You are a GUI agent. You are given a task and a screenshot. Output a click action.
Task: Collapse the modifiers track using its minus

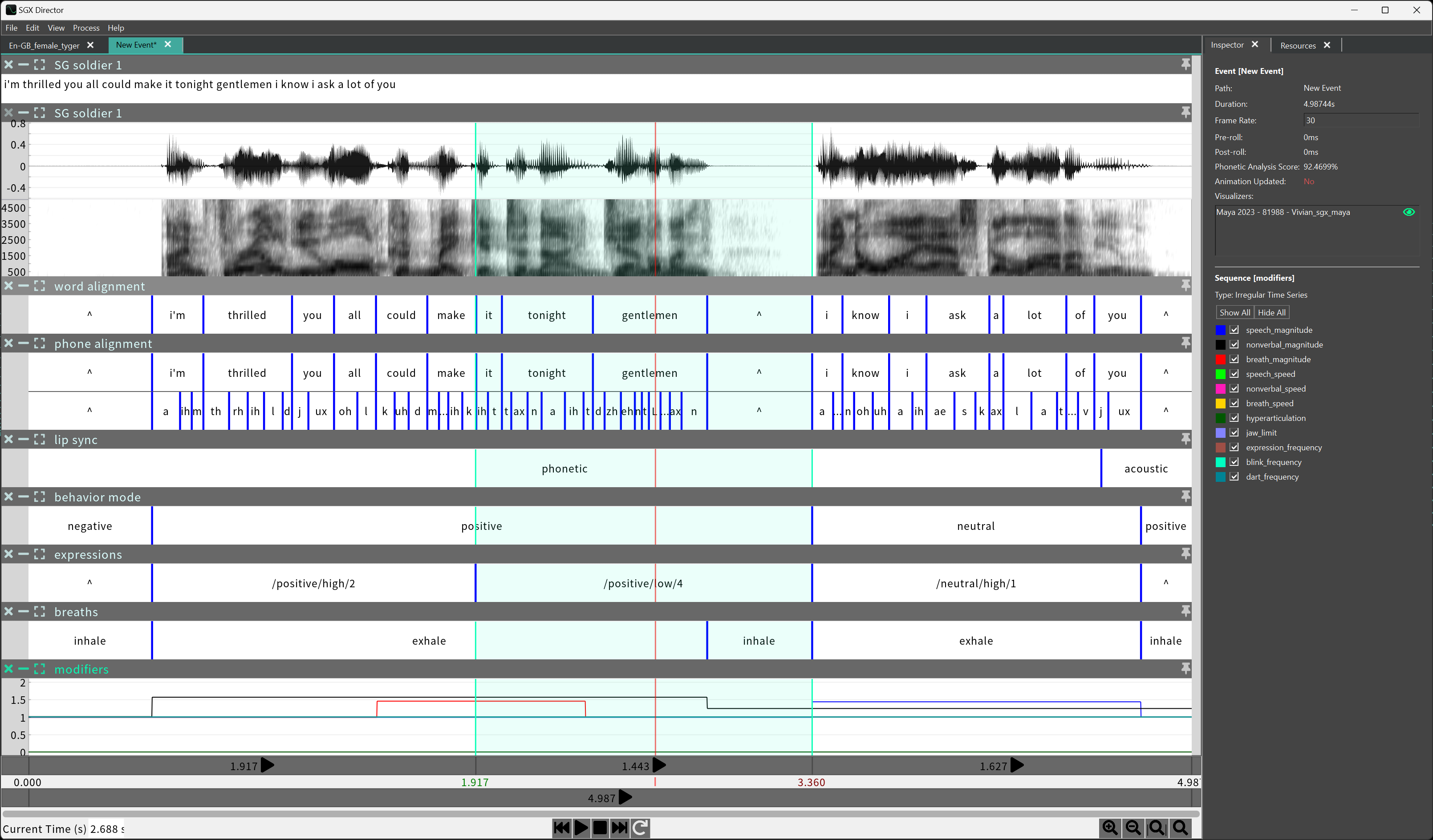pyautogui.click(x=23, y=668)
